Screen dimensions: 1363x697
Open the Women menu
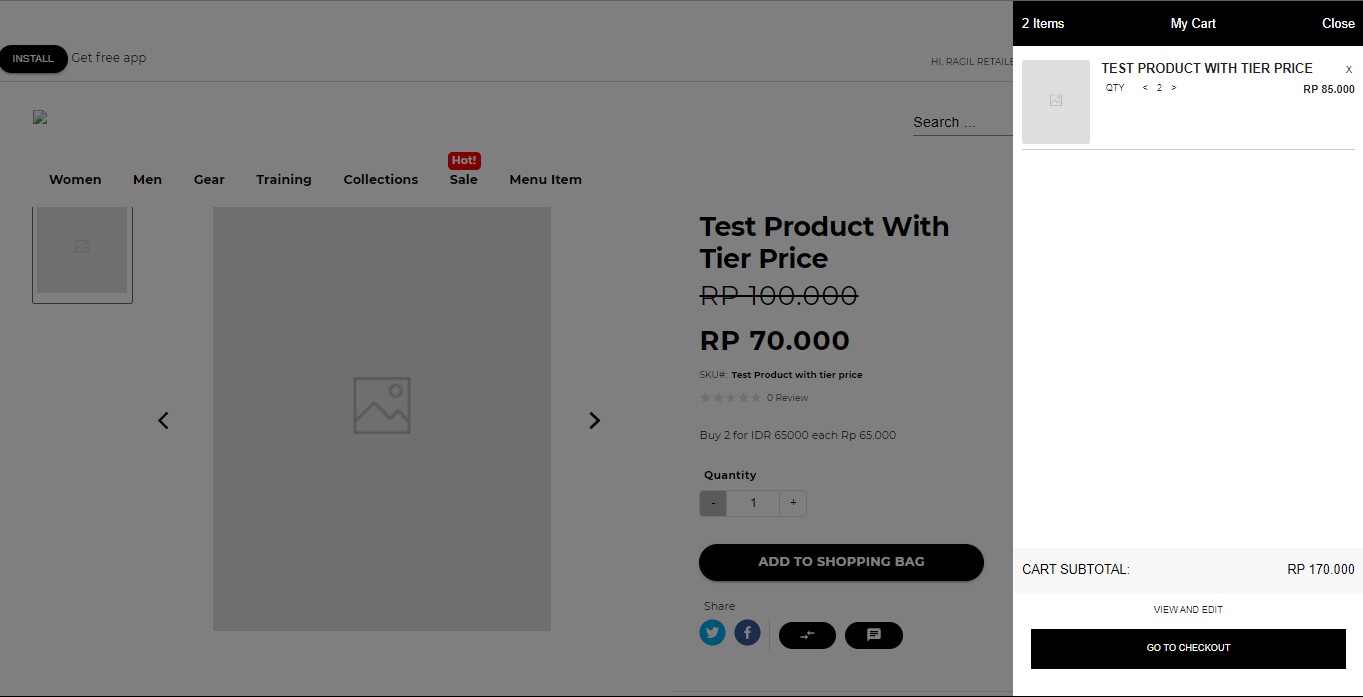click(x=75, y=179)
